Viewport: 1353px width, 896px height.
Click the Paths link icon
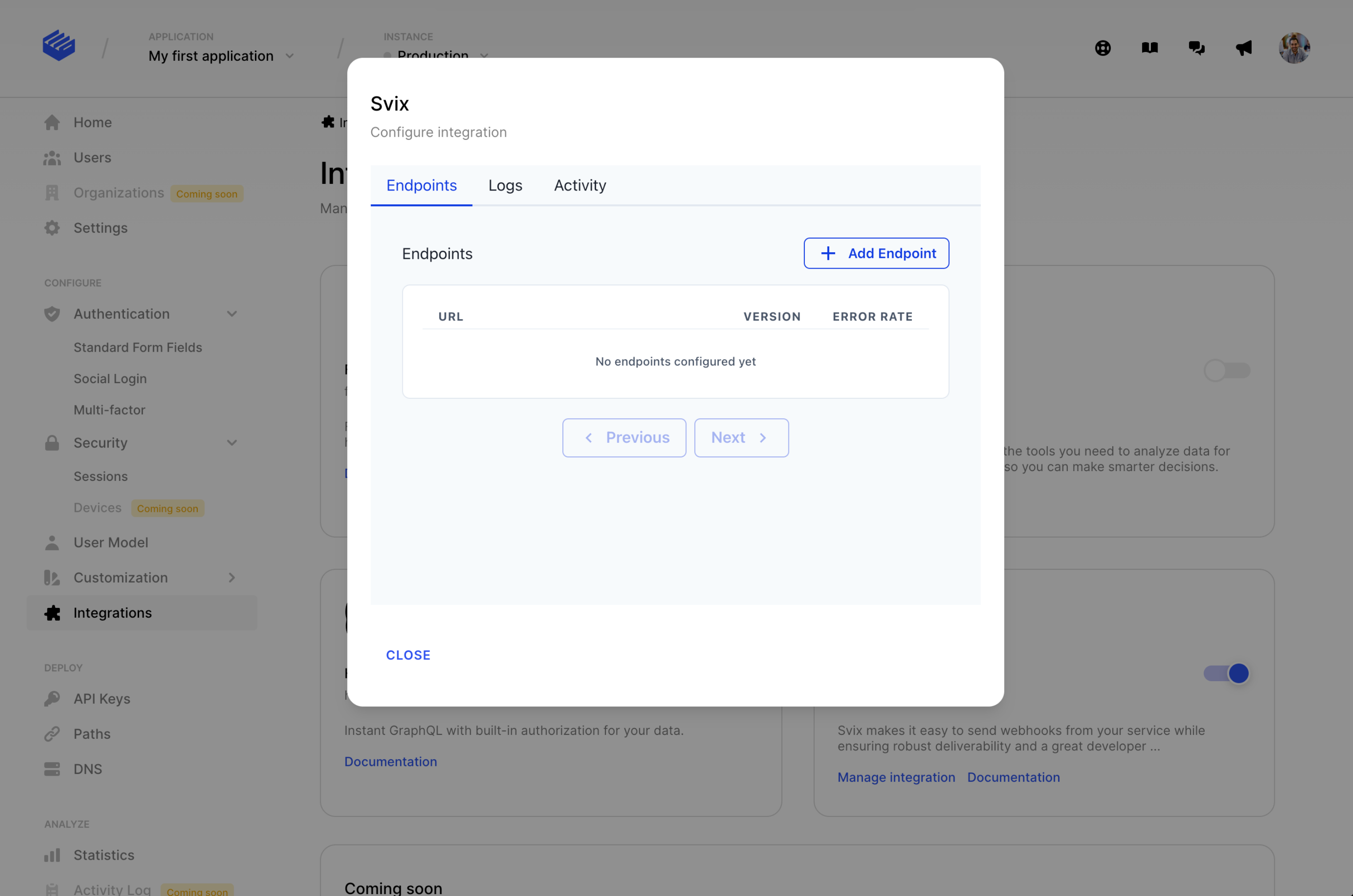click(52, 733)
